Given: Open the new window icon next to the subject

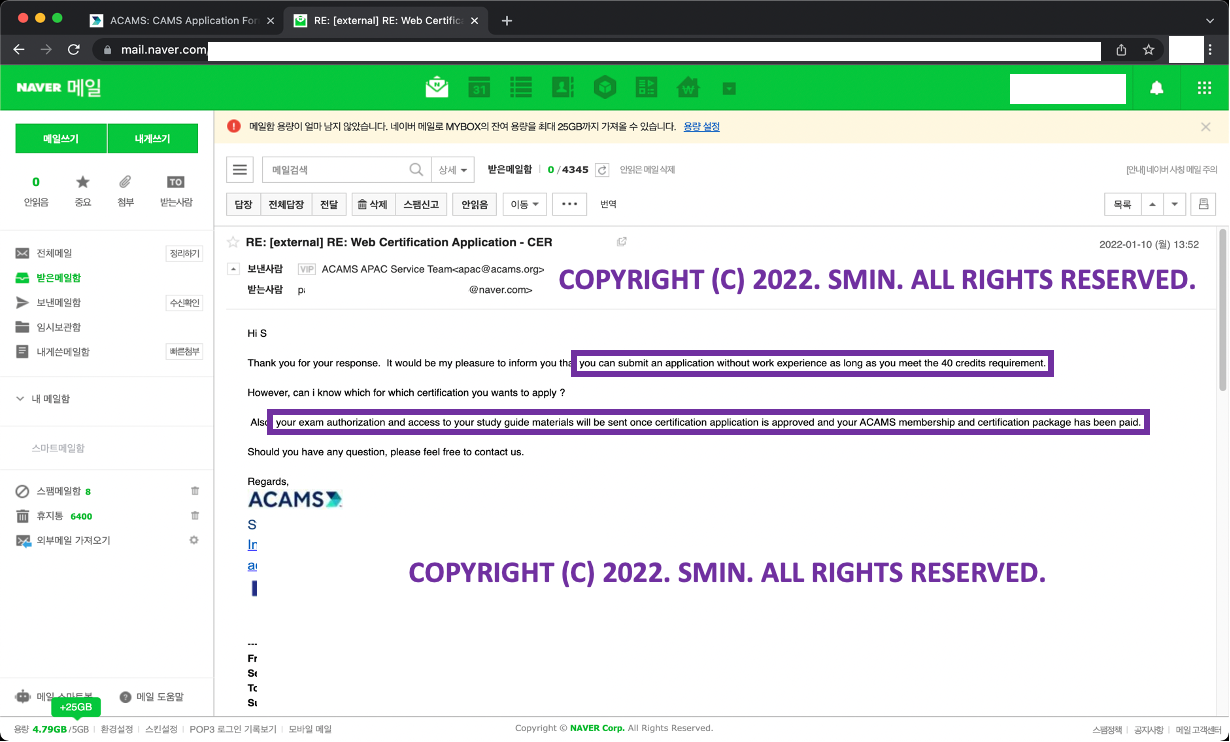Looking at the screenshot, I should 622,242.
